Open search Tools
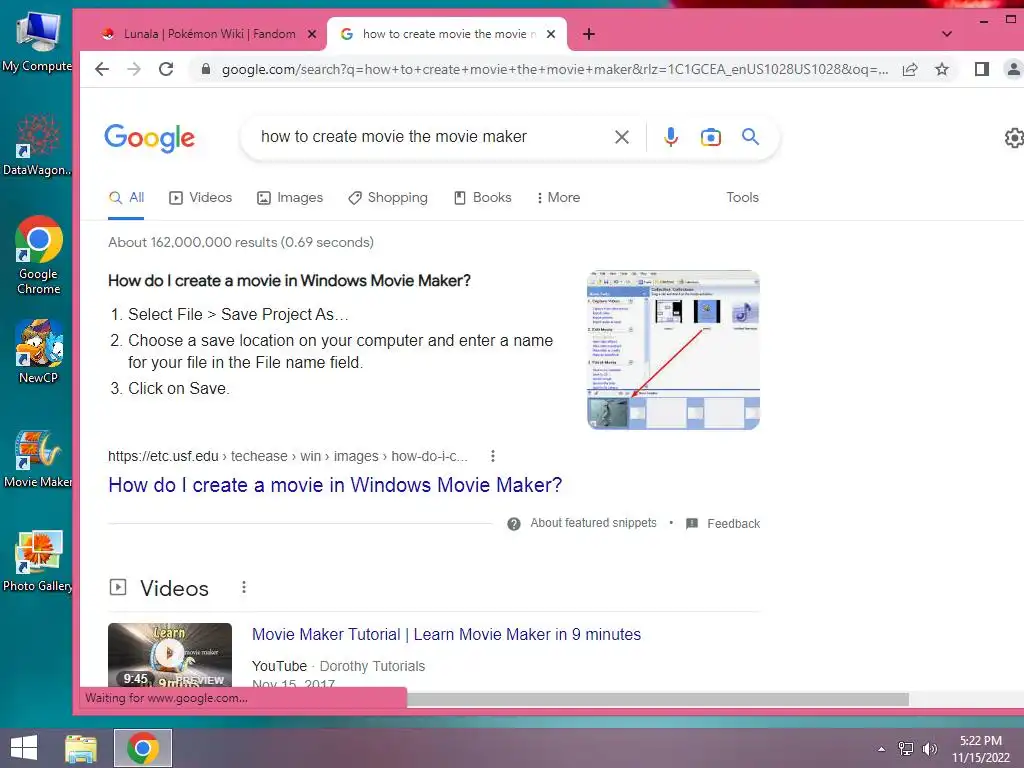 (x=743, y=197)
